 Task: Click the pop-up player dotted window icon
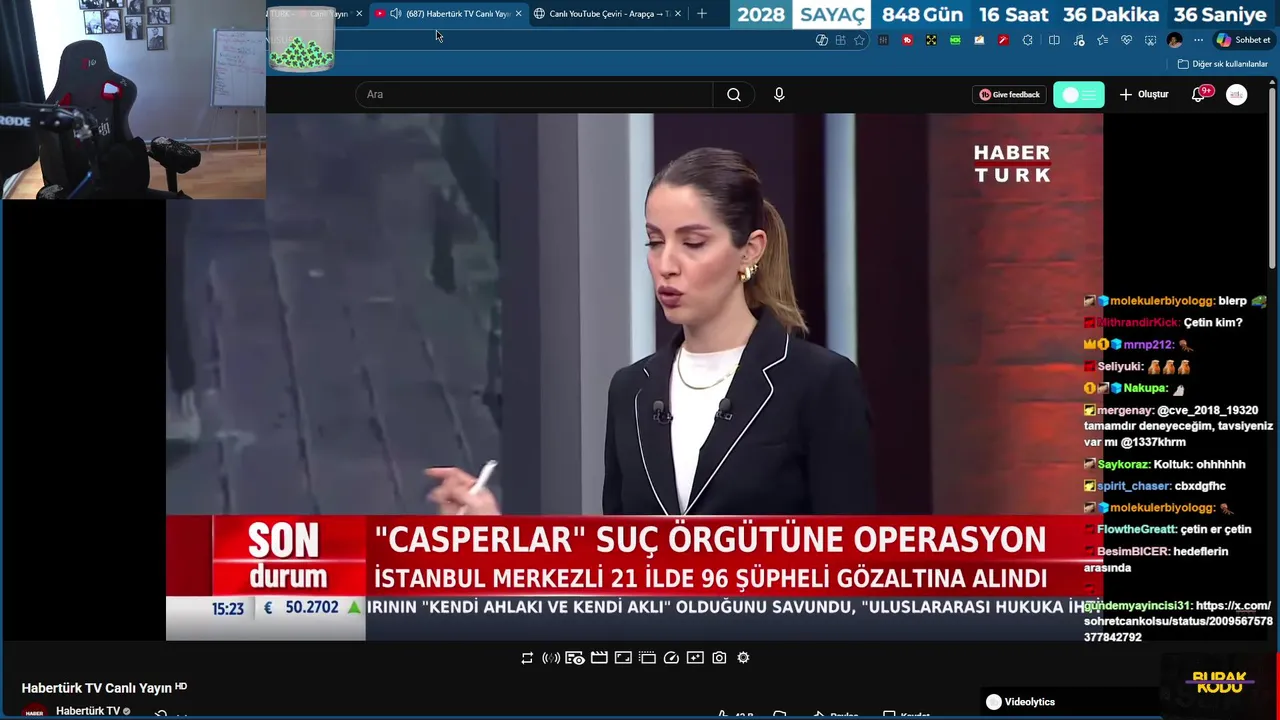point(647,658)
